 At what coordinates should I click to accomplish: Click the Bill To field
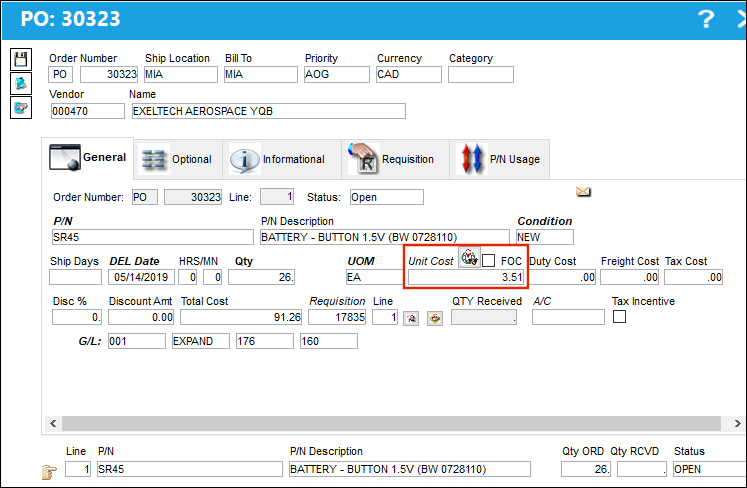261,74
